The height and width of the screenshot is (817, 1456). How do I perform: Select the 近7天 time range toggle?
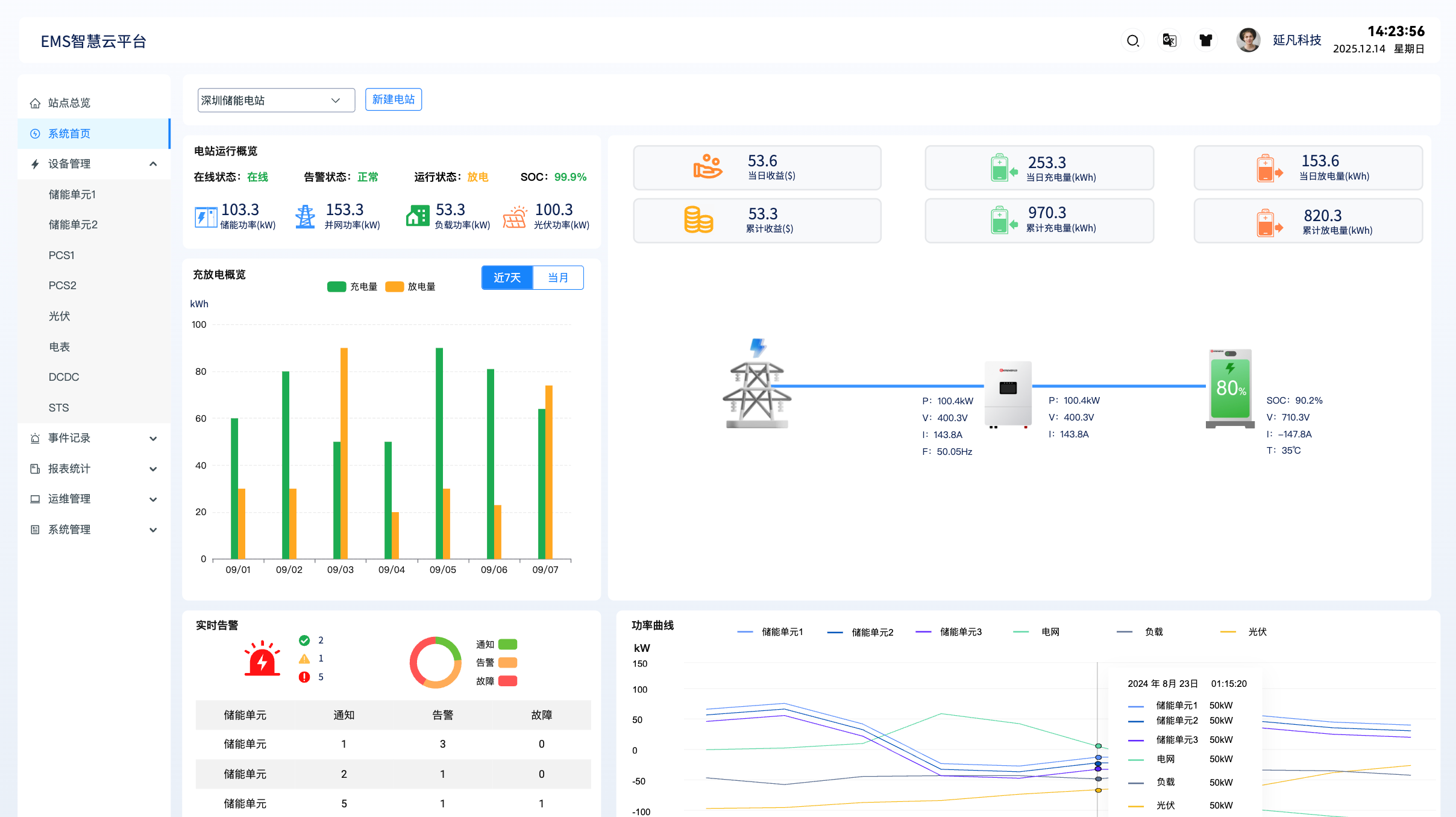point(507,278)
